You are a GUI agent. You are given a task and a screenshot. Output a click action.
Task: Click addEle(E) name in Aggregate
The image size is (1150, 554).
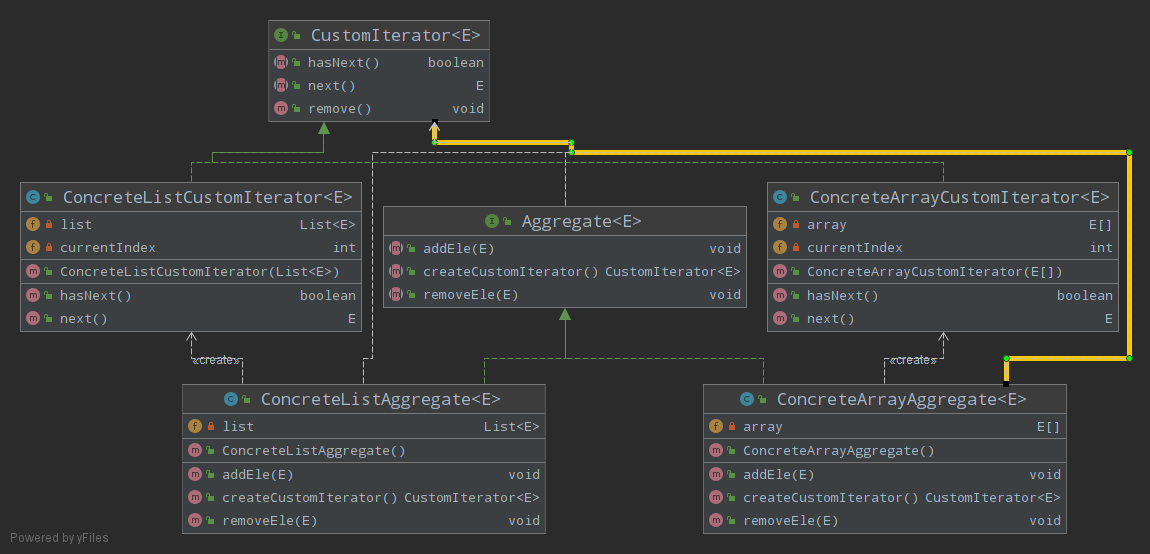point(458,249)
